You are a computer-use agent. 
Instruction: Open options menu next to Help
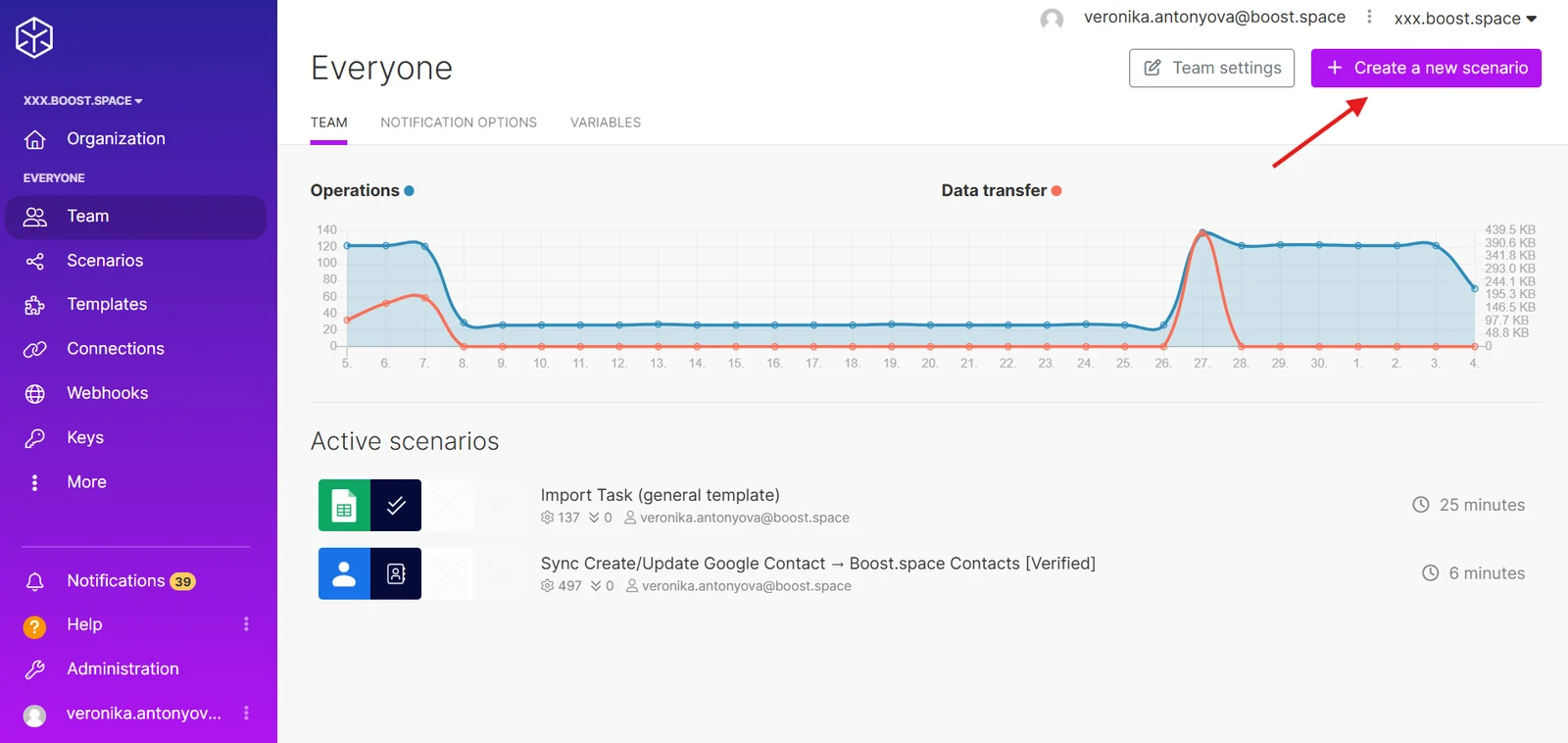[246, 624]
